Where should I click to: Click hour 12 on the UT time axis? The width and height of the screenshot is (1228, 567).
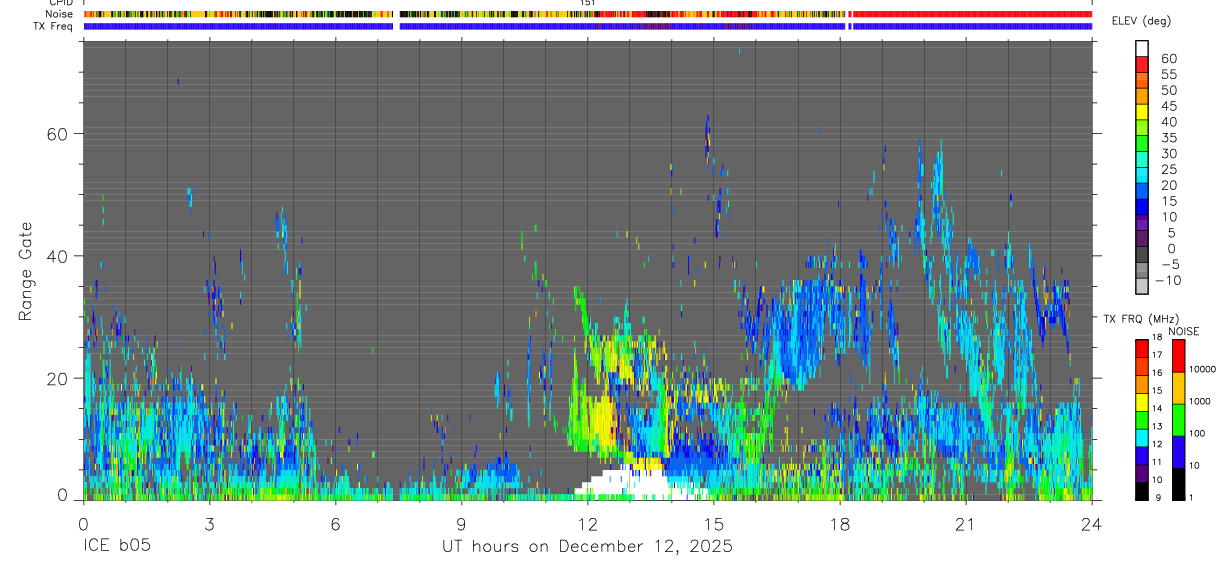[x=587, y=523]
